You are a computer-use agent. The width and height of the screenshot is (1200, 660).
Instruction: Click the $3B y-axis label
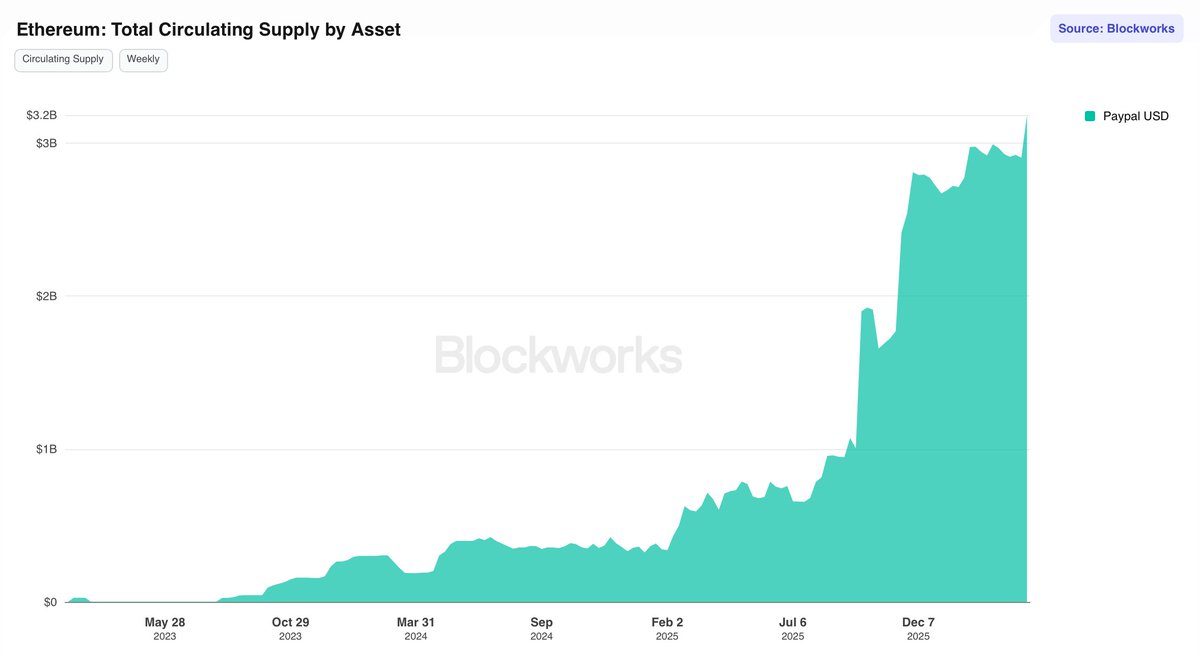pos(46,143)
